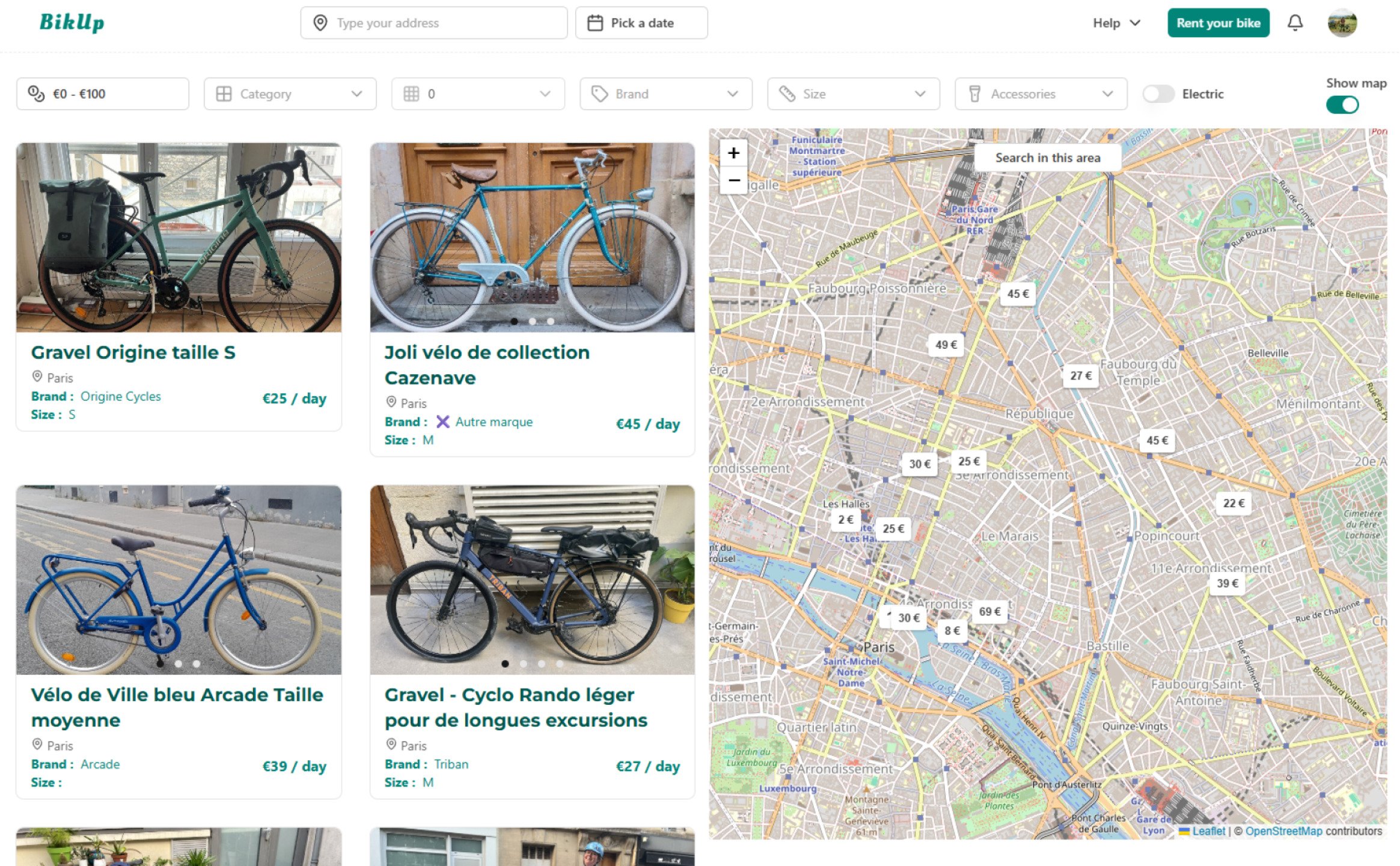Viewport: 1400px width, 866px height.
Task: Zoom in on the map with the plus icon
Action: [x=734, y=153]
